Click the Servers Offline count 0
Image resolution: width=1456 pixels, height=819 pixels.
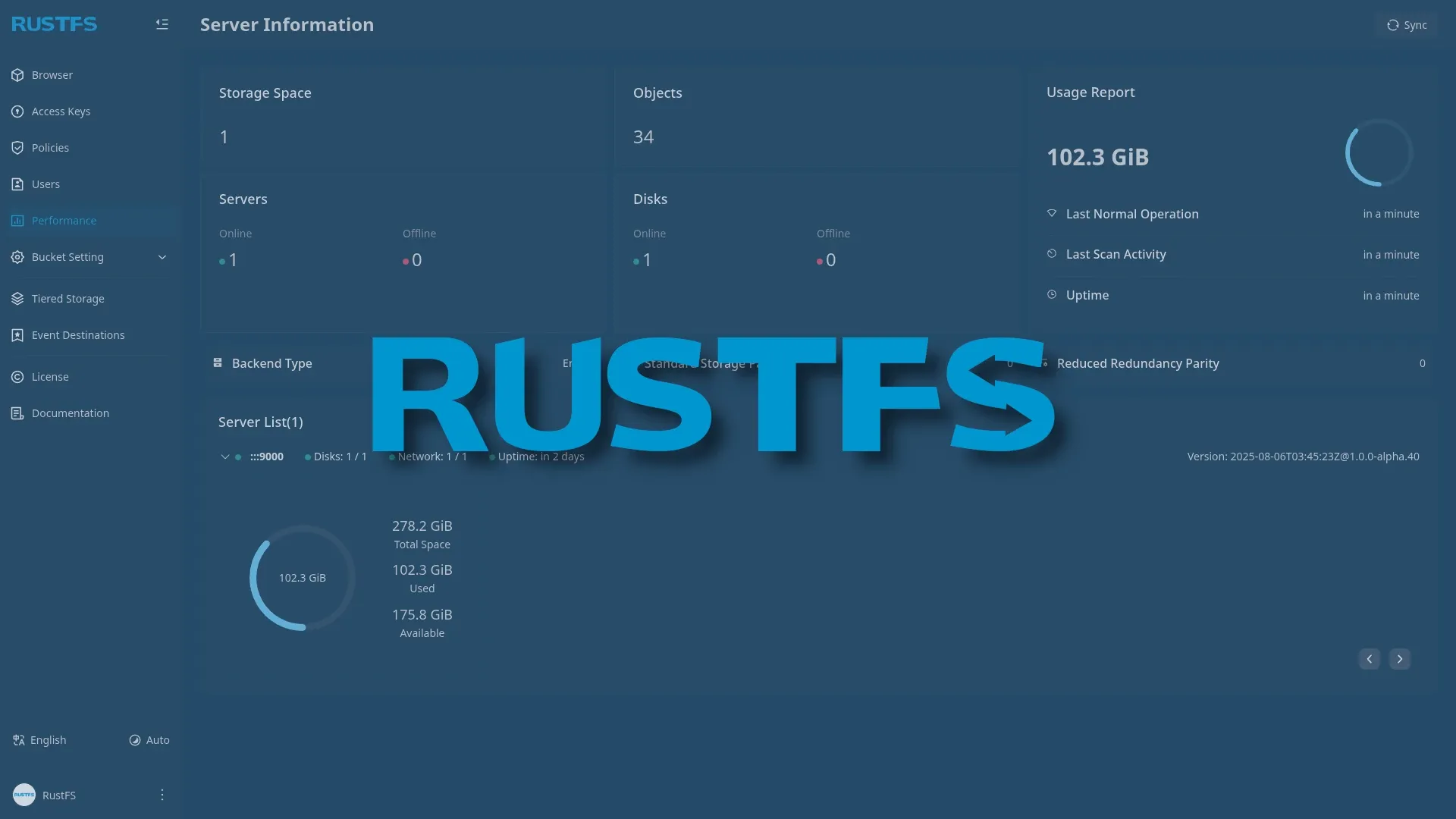[x=416, y=260]
